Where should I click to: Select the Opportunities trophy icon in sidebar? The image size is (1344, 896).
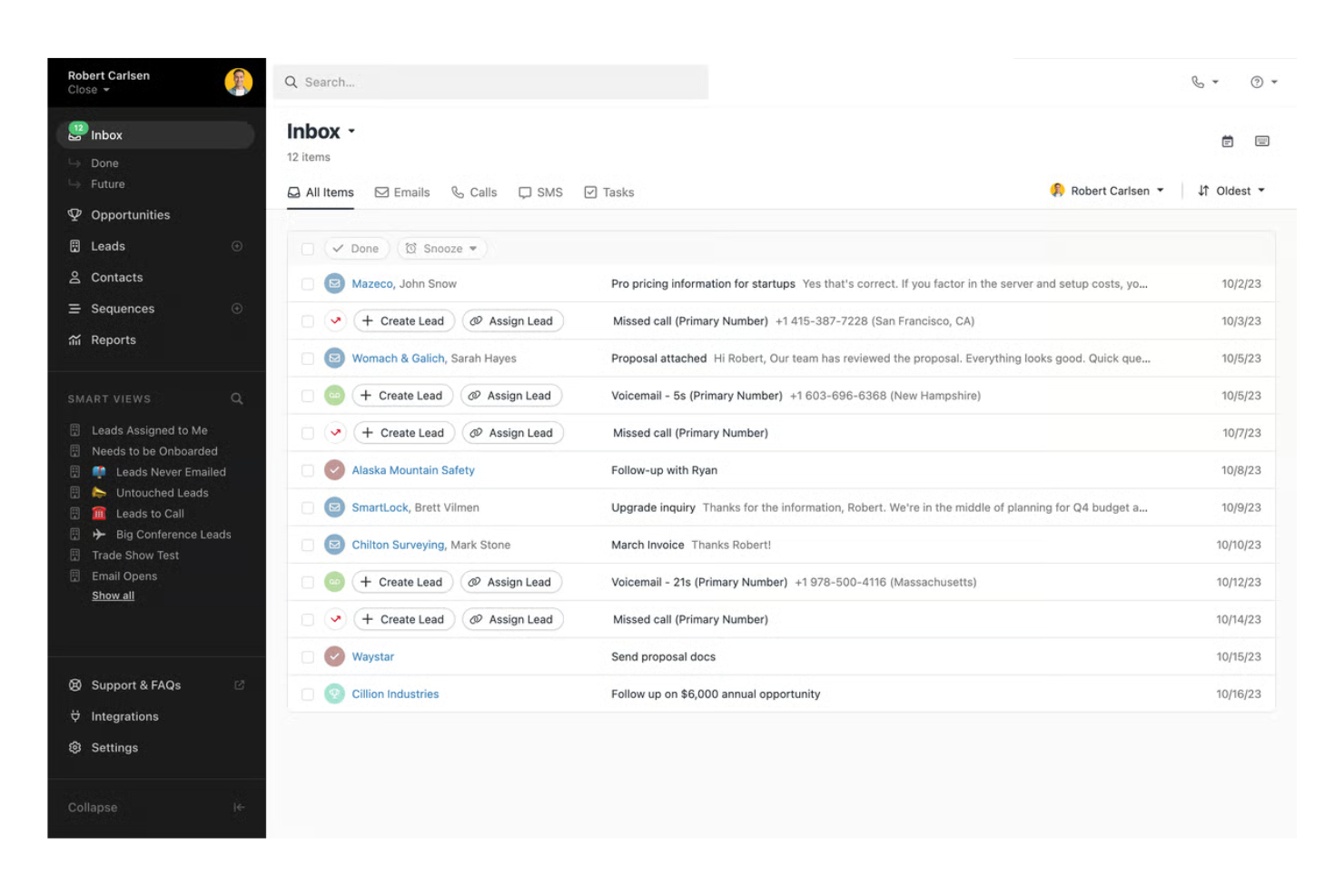[74, 214]
